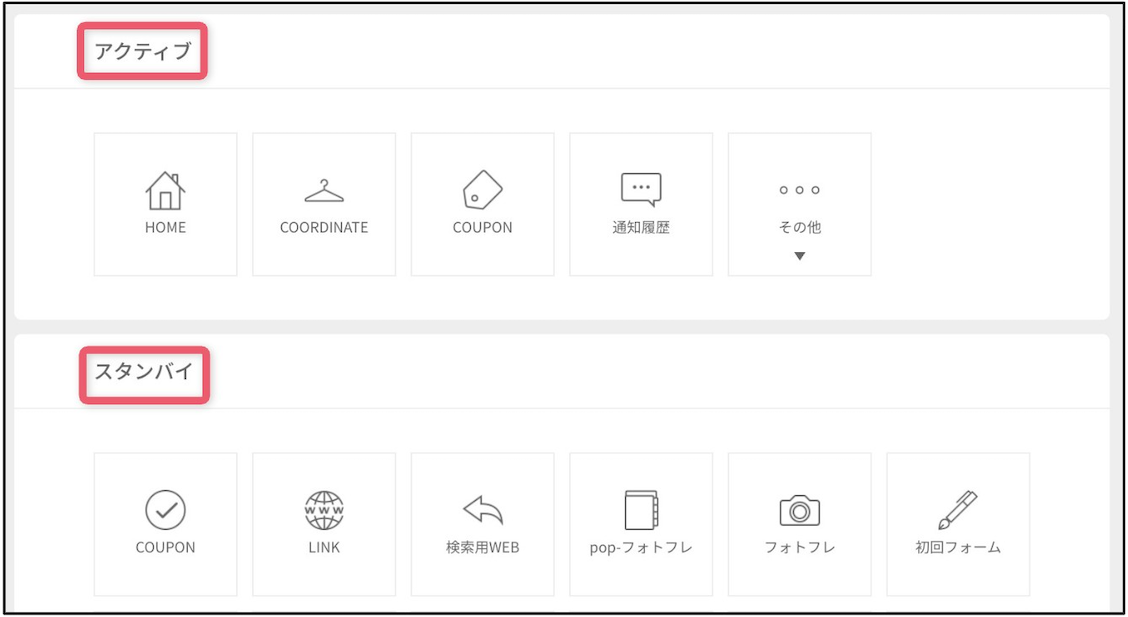The height and width of the screenshot is (617, 1128).
Task: Click the フォトフレ camera icon
Action: [799, 510]
